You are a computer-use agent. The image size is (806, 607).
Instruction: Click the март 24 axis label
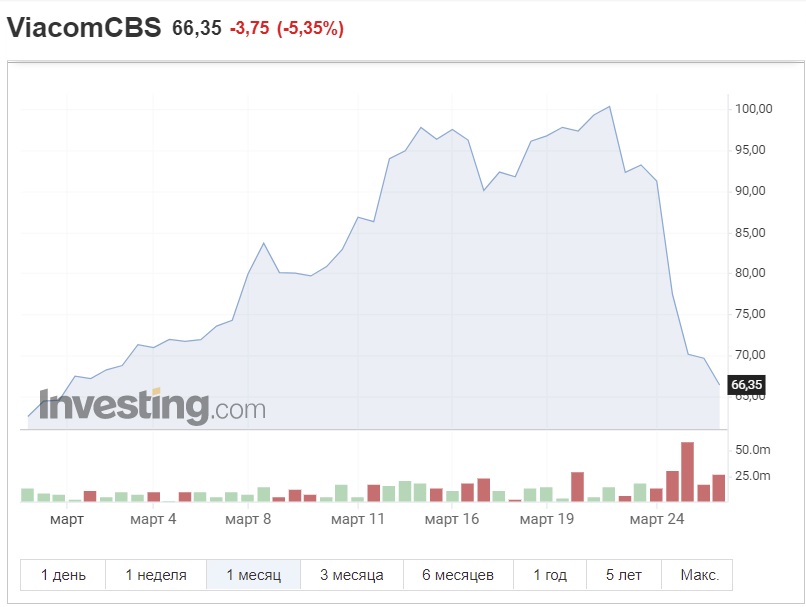click(656, 519)
